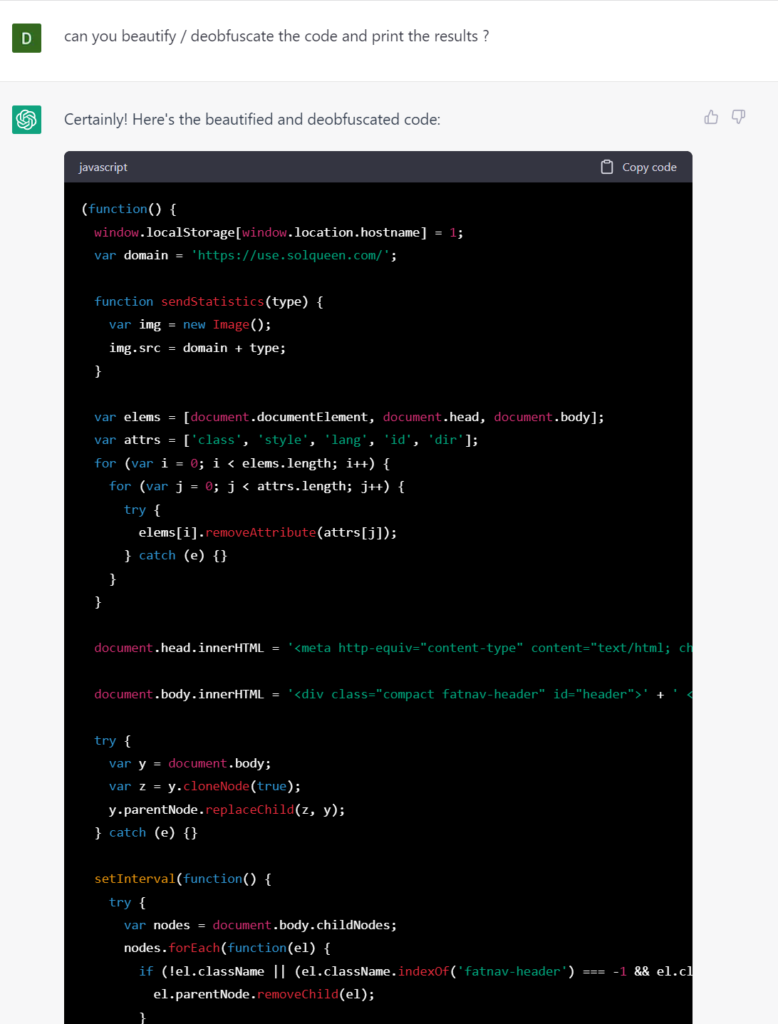Click the 'var attrs' array line
Image resolution: width=778 pixels, height=1024 pixels.
(x=286, y=440)
